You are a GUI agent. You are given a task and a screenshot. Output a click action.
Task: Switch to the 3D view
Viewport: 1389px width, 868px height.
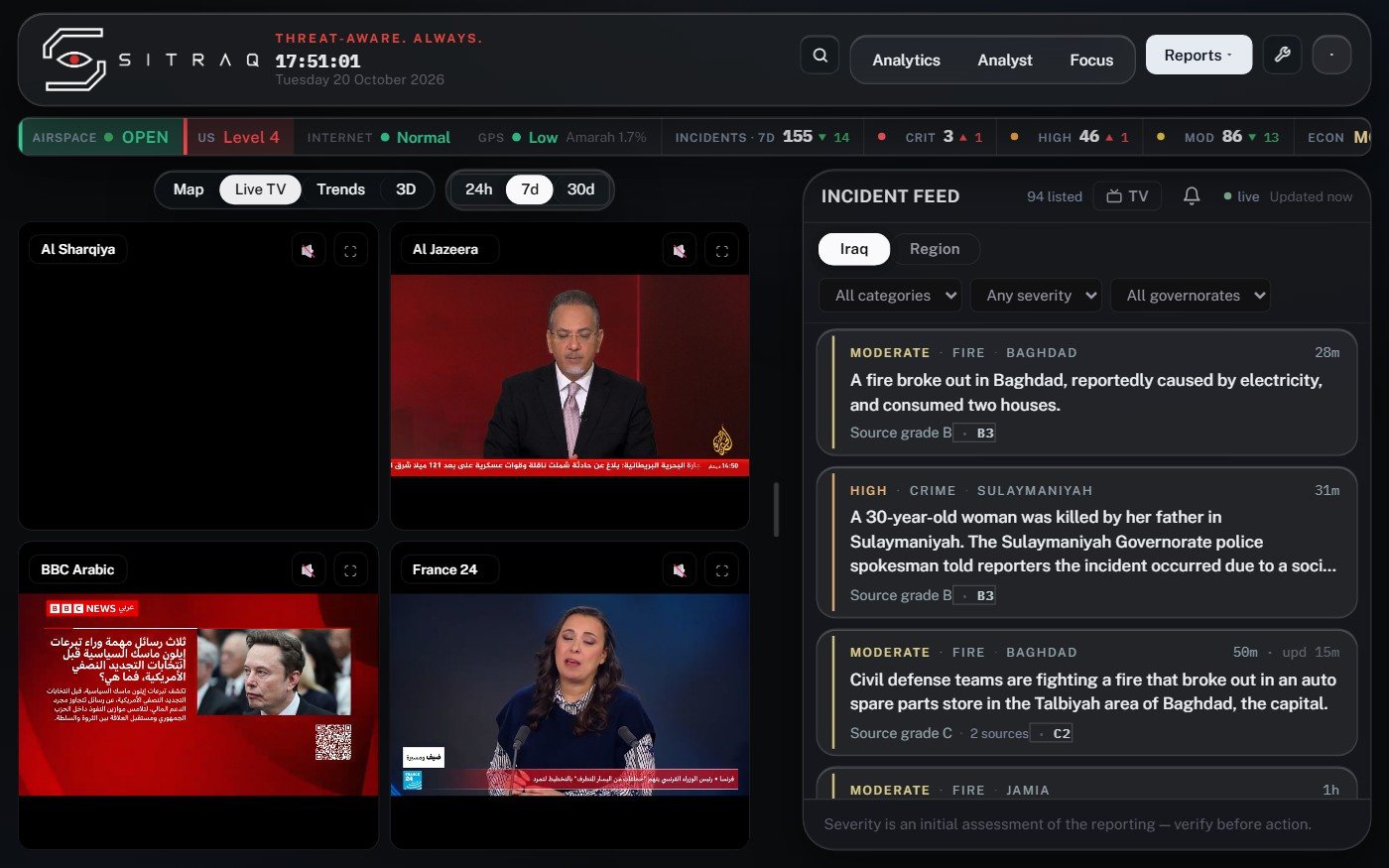(406, 189)
